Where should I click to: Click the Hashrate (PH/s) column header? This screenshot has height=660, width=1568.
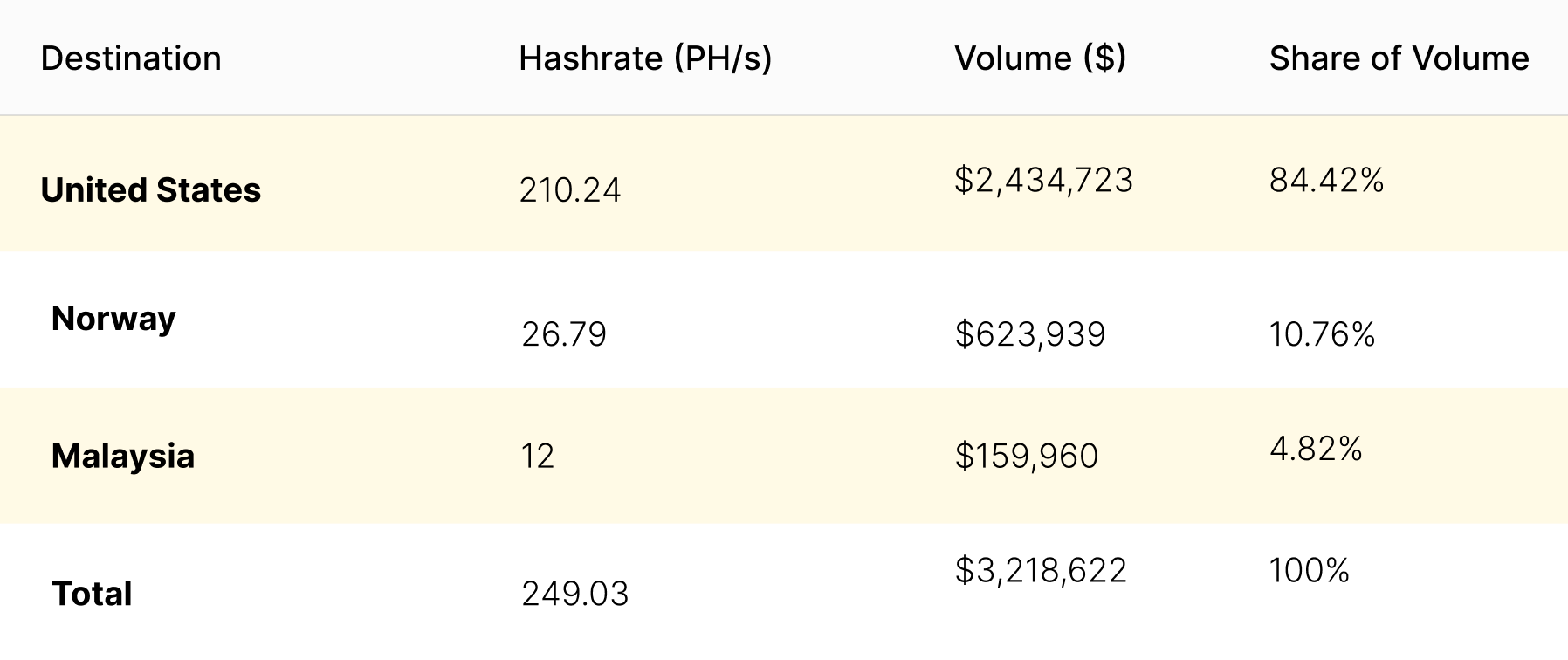(x=645, y=58)
